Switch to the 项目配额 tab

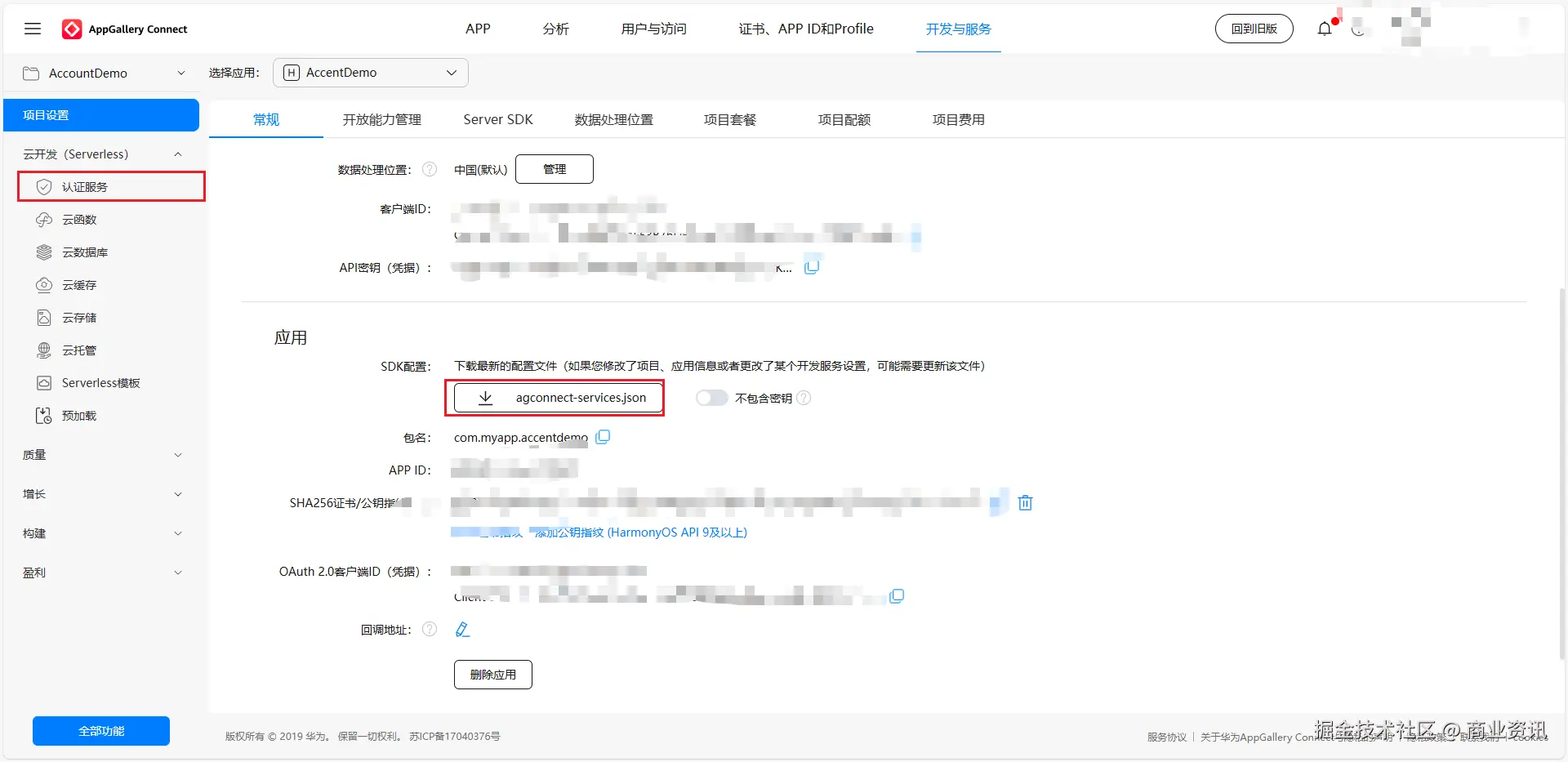[844, 120]
